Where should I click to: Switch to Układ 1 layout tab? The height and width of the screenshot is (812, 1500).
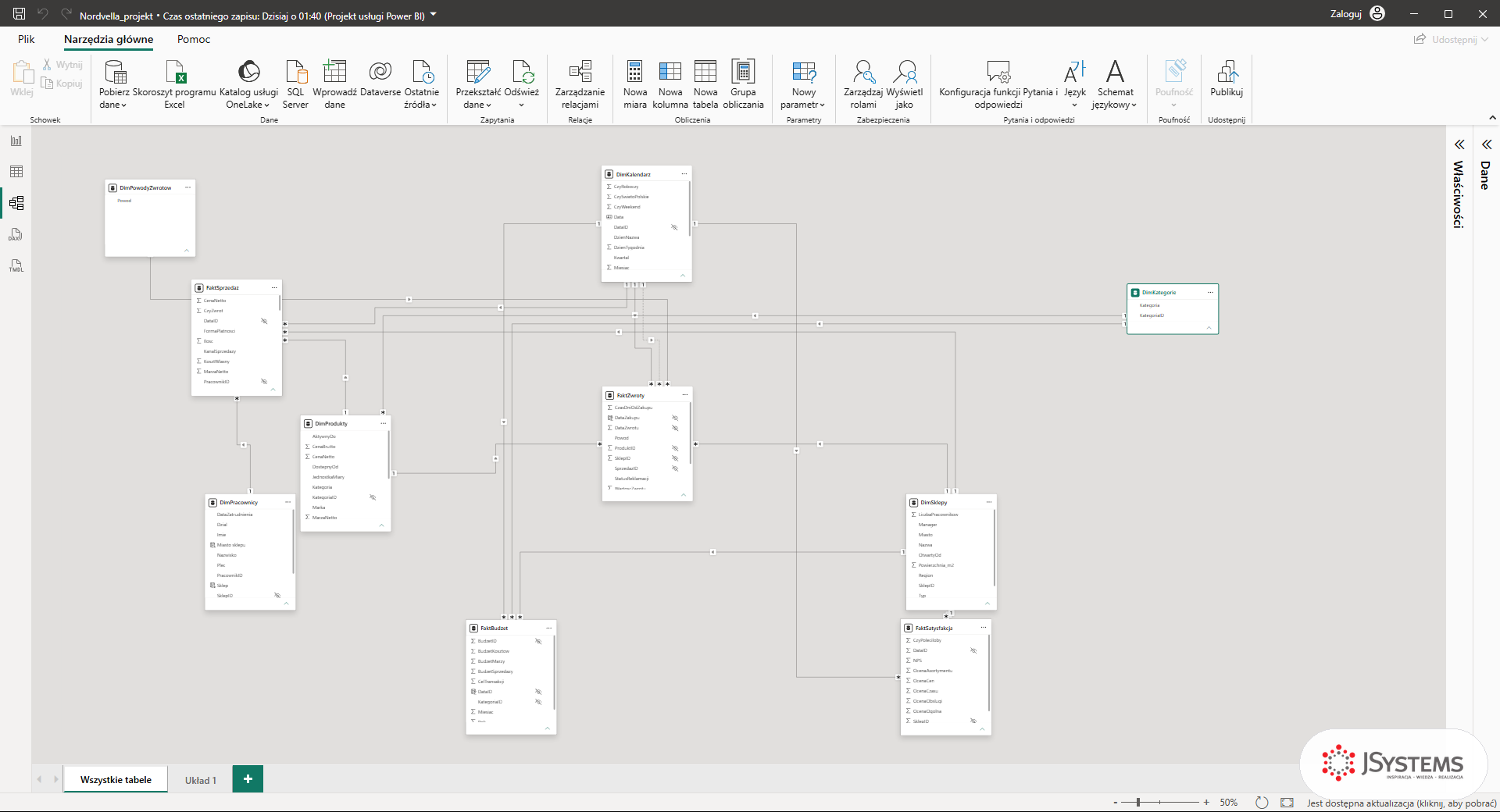pos(201,779)
